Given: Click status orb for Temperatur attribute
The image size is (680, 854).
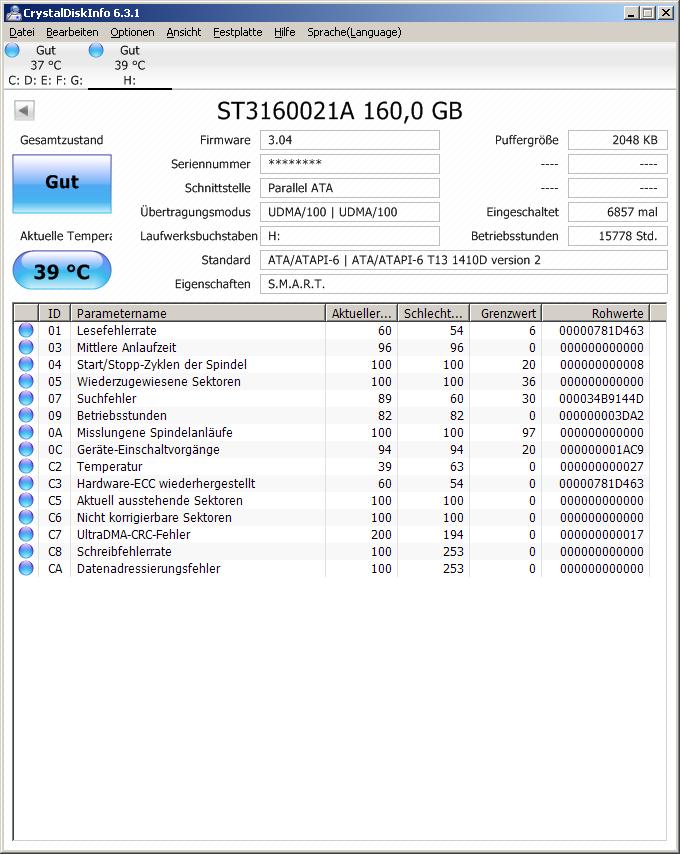Looking at the screenshot, I should [x=26, y=466].
